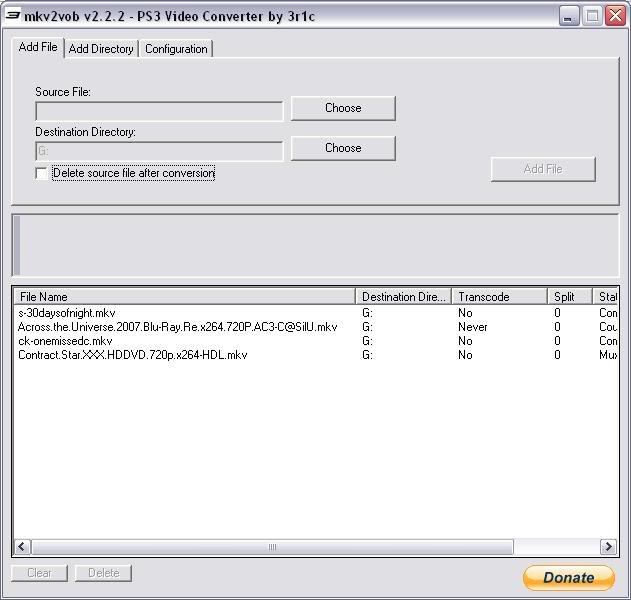Click the Destination Directory input field
The image size is (631, 600).
pyautogui.click(x=159, y=151)
